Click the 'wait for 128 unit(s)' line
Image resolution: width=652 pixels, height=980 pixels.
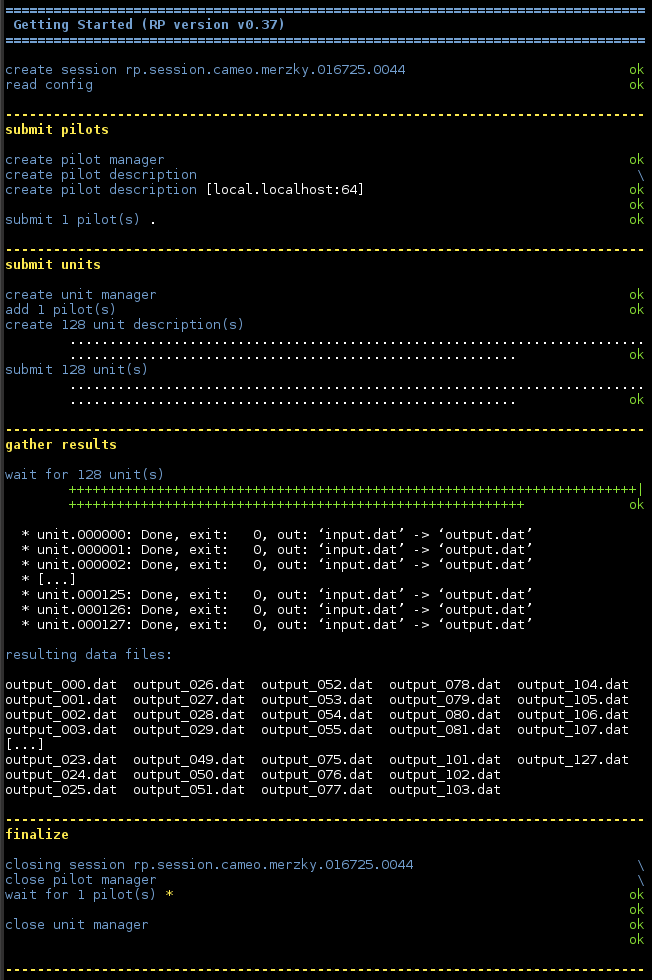[x=84, y=474]
